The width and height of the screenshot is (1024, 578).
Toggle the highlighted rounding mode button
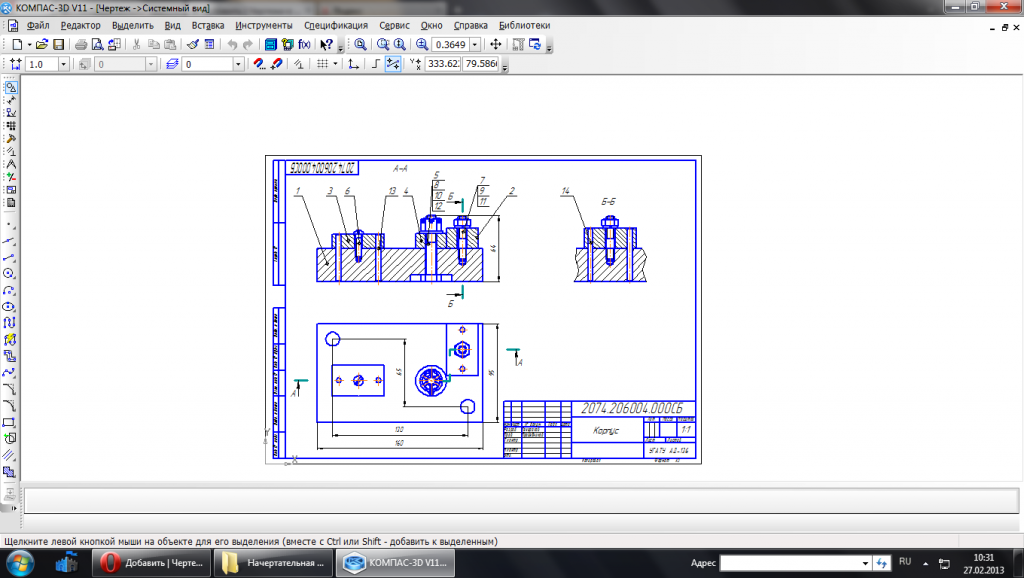click(x=392, y=64)
